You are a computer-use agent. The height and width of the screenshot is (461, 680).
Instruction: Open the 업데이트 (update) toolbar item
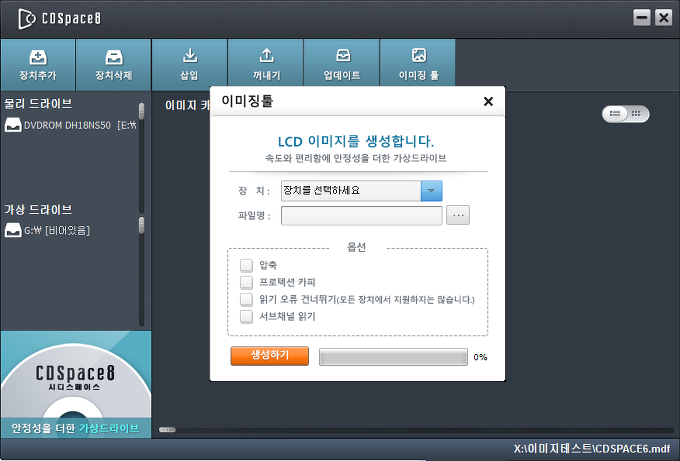pos(342,65)
